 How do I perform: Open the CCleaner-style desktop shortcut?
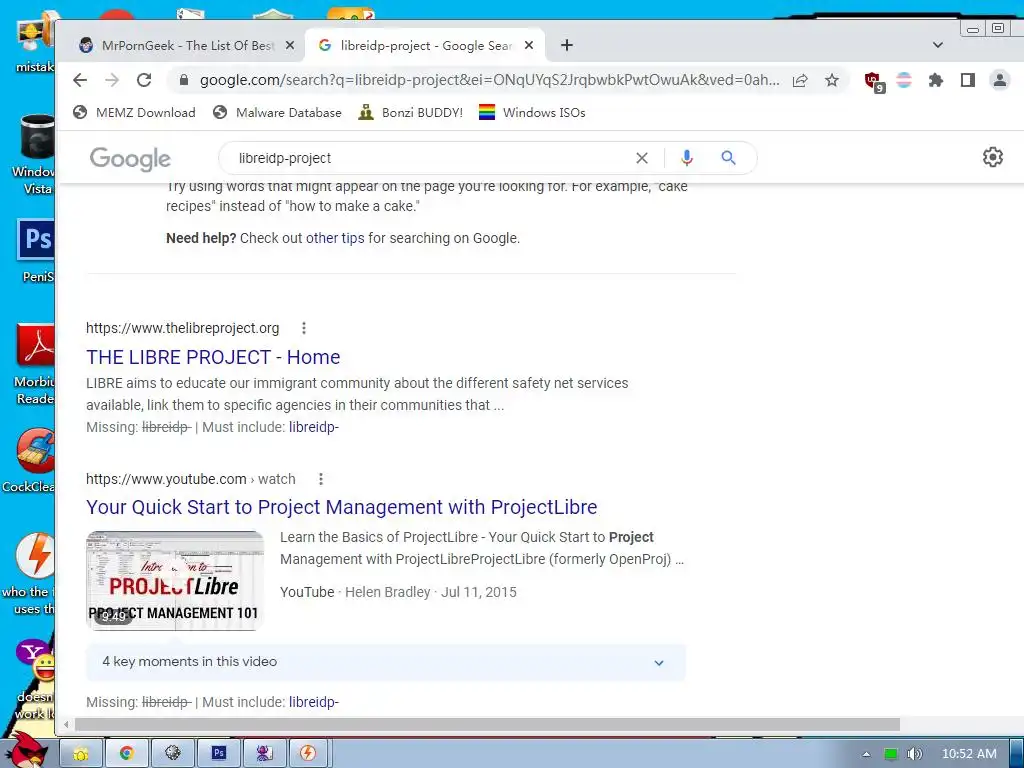point(29,460)
